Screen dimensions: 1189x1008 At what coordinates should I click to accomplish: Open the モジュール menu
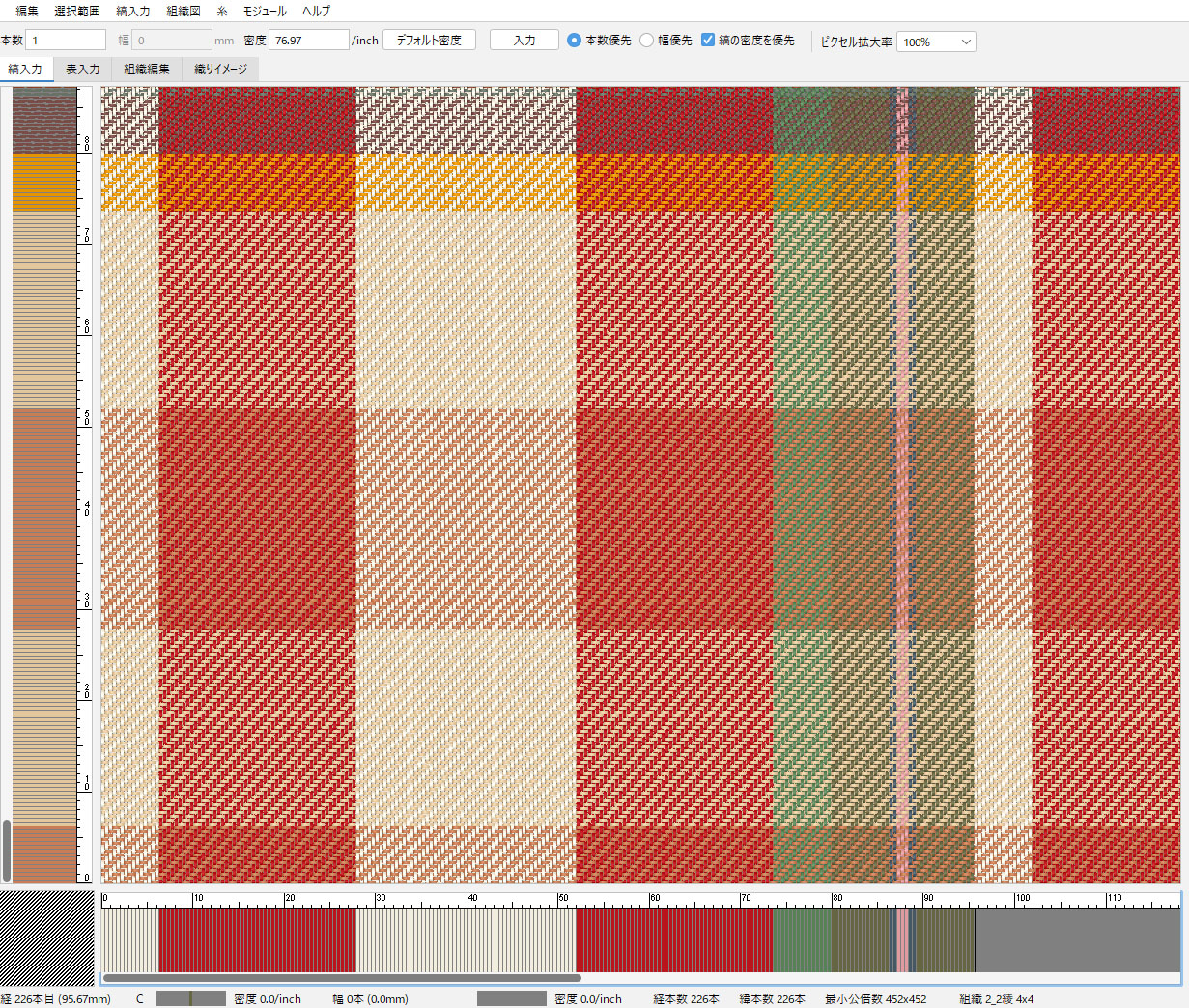tap(265, 11)
